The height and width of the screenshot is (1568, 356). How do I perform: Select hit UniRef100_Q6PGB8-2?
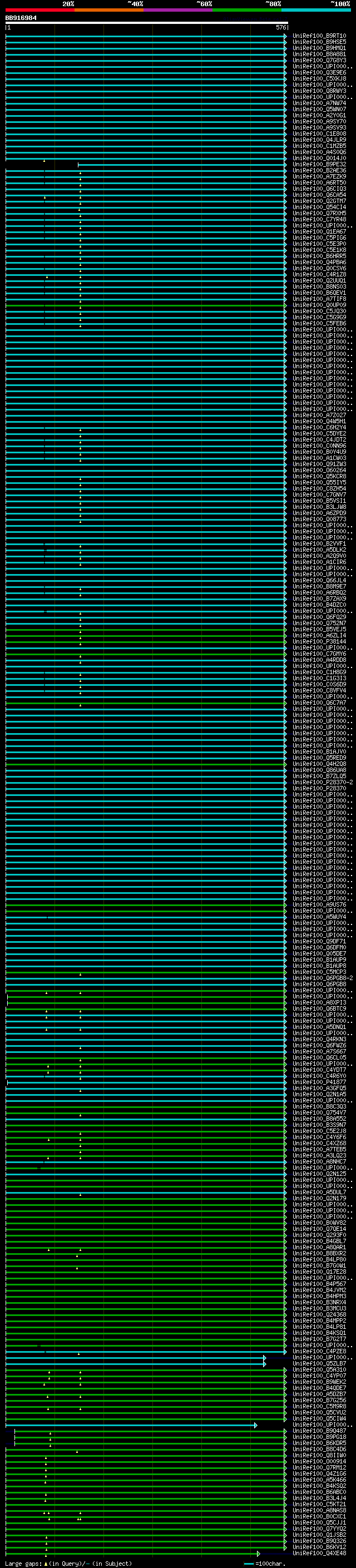point(323,978)
